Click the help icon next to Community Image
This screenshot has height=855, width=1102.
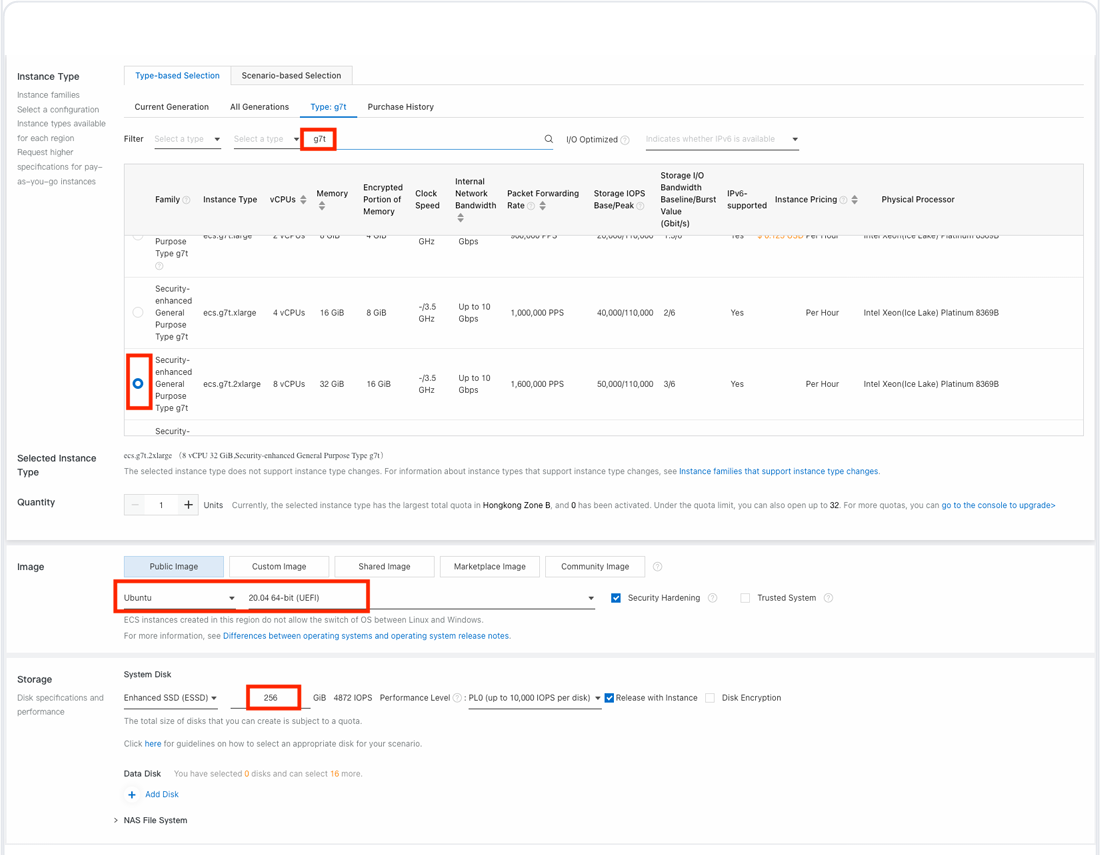click(658, 566)
